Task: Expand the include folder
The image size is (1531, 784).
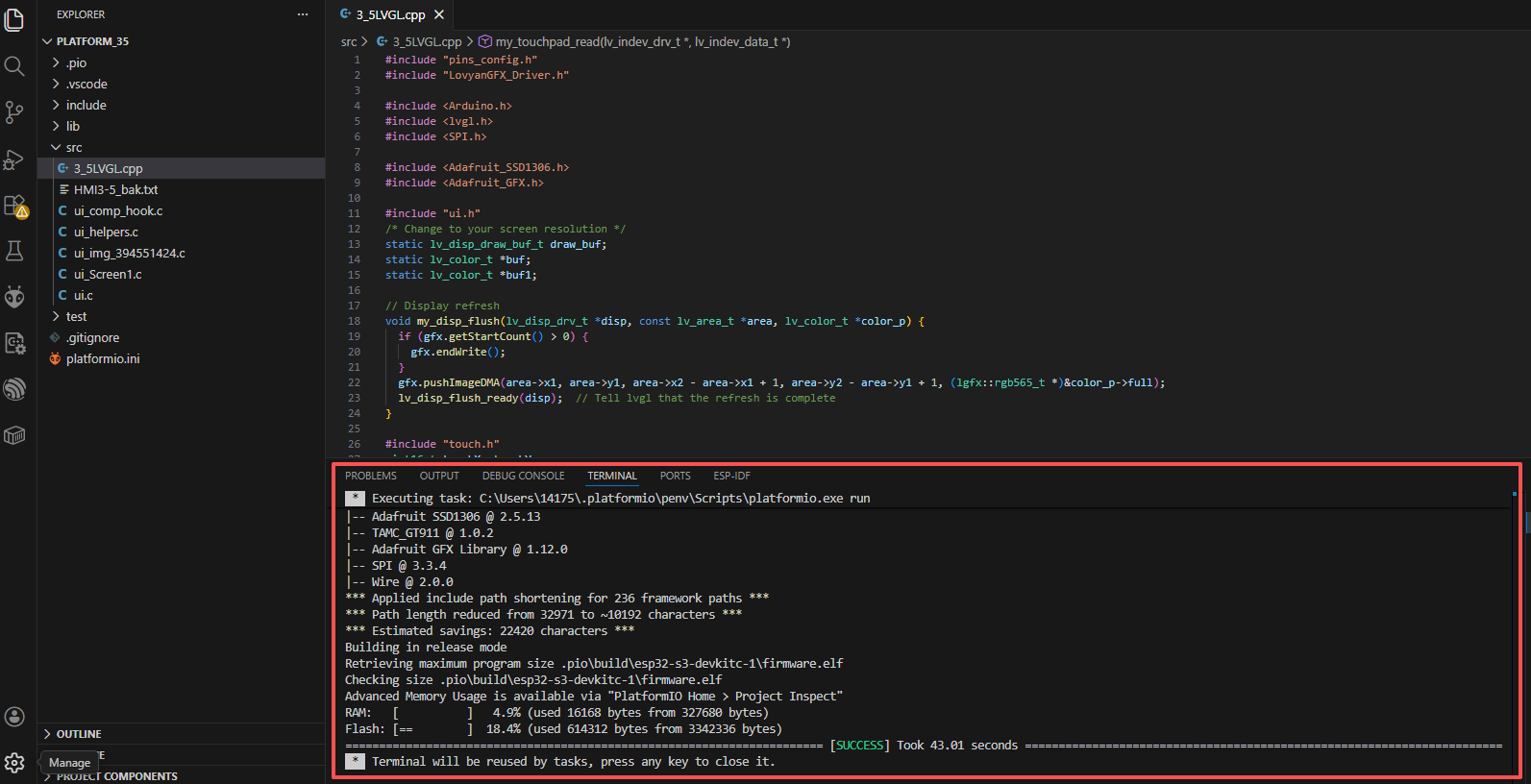Action: [x=86, y=106]
